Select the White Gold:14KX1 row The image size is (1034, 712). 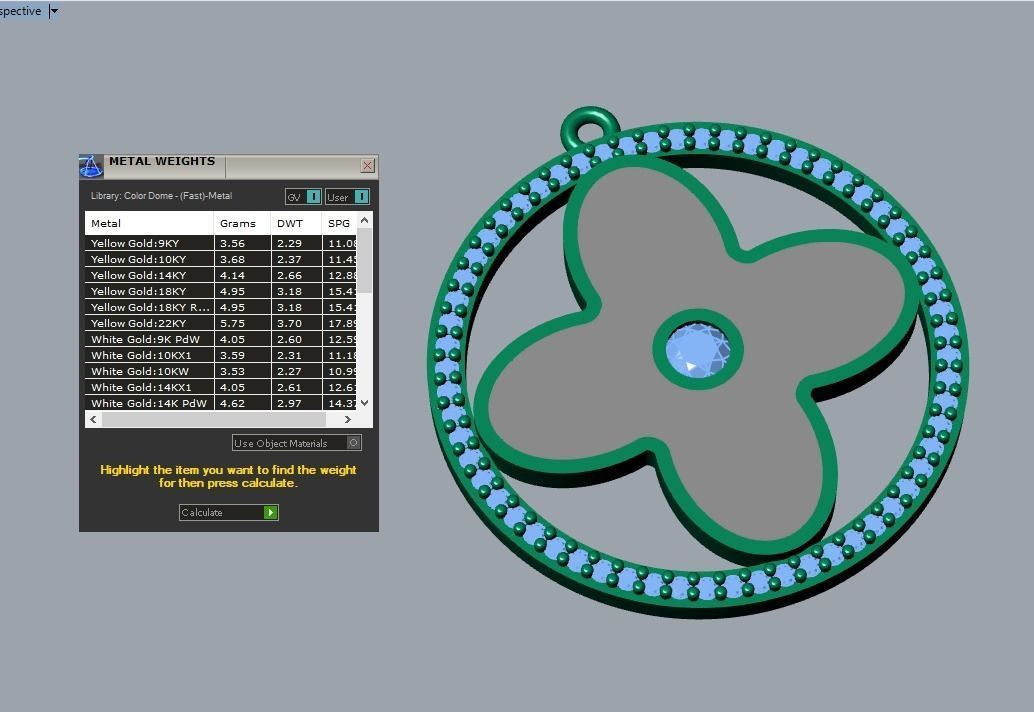tap(221, 387)
